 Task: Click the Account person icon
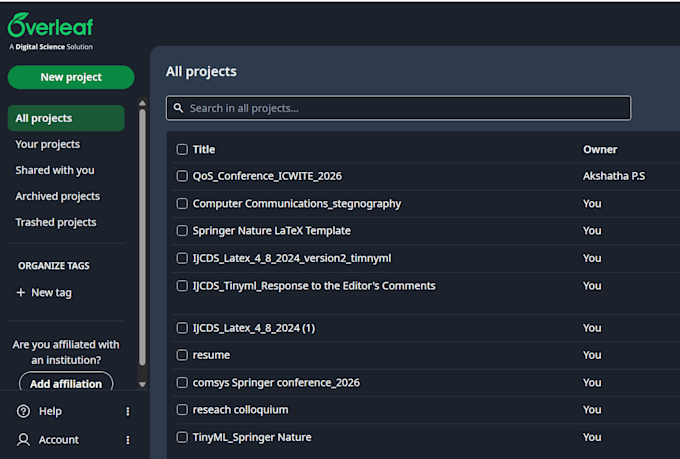point(23,439)
